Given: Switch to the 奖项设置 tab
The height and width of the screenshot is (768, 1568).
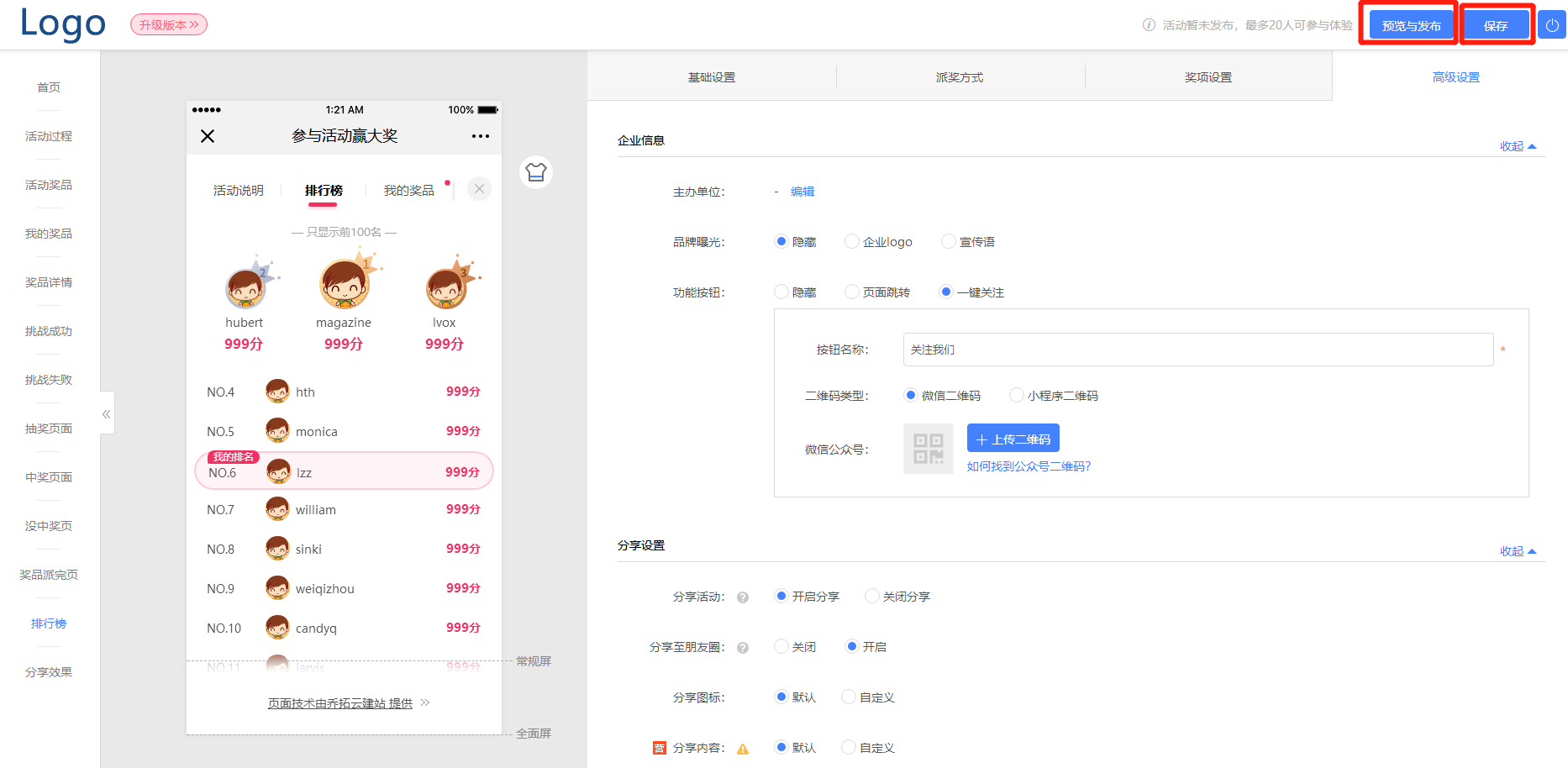Looking at the screenshot, I should 1208,76.
